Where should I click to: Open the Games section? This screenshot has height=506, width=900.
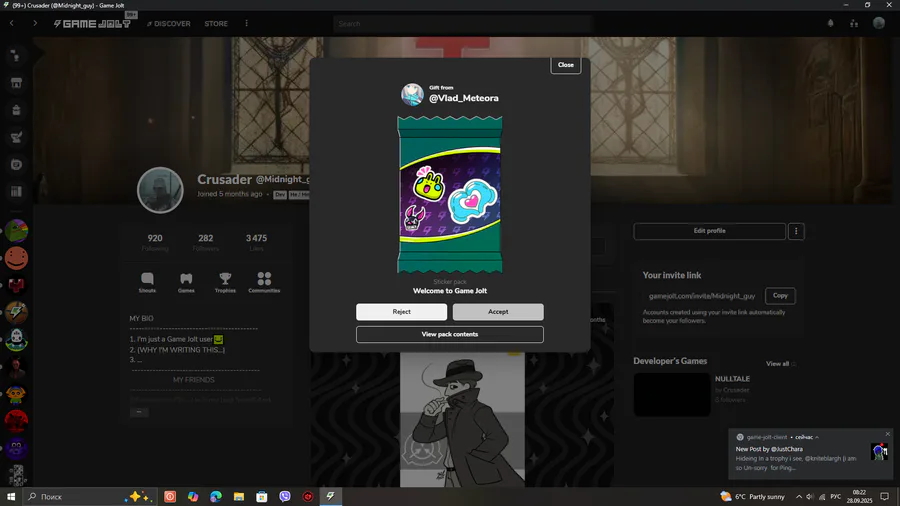[186, 282]
